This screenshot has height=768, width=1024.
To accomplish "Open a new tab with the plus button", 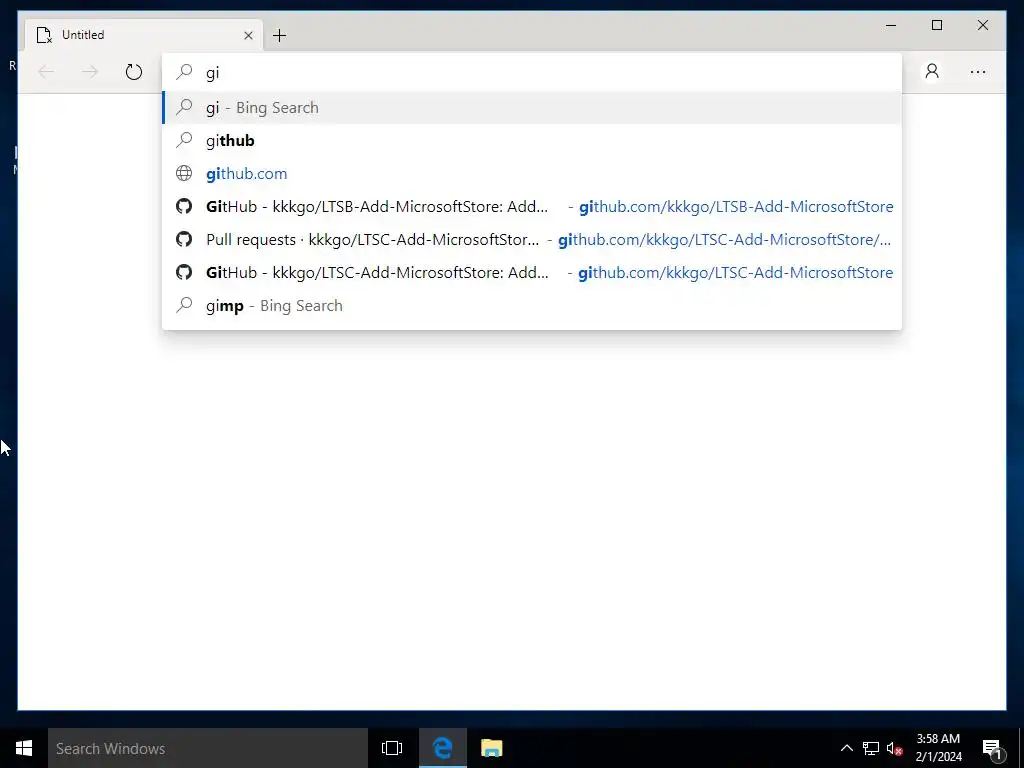I will click(280, 35).
